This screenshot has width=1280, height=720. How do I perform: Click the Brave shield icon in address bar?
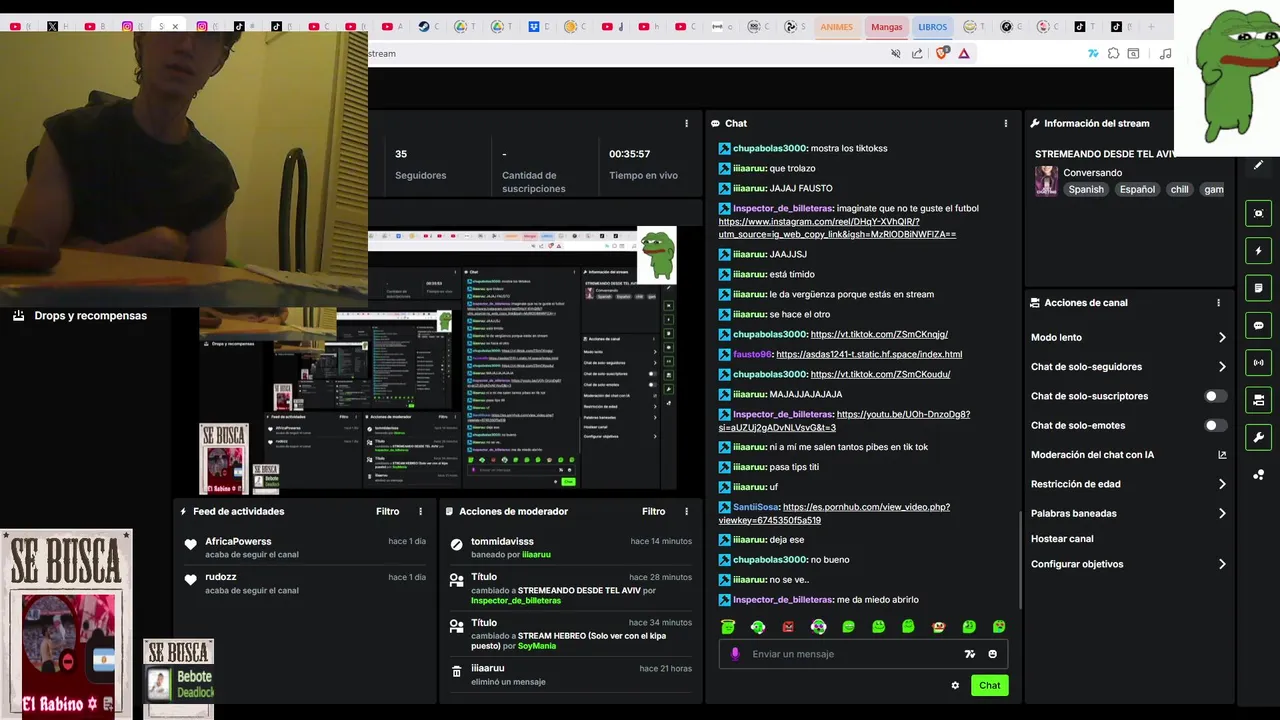pos(941,54)
